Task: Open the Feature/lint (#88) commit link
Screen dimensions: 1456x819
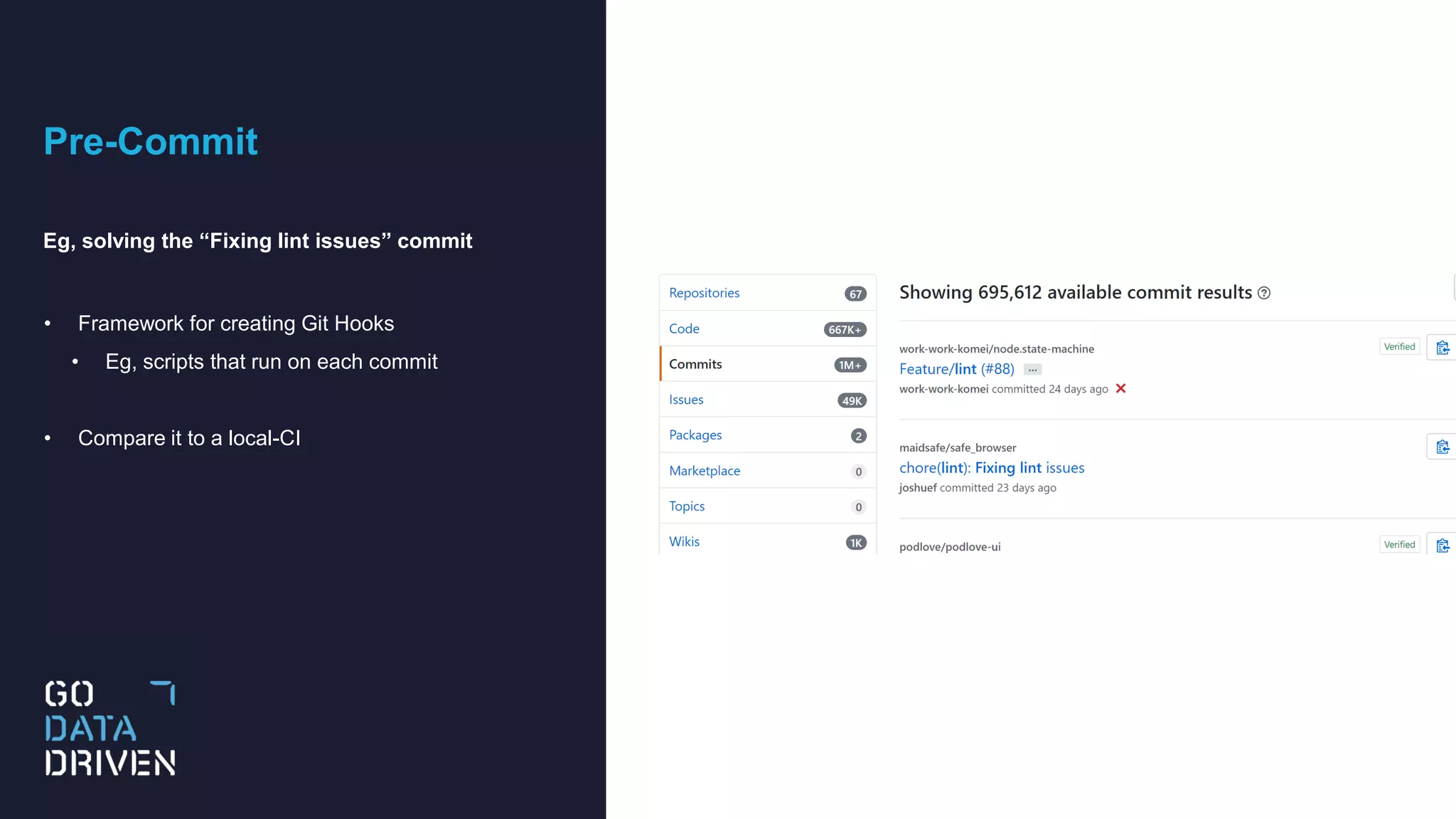Action: click(x=956, y=369)
